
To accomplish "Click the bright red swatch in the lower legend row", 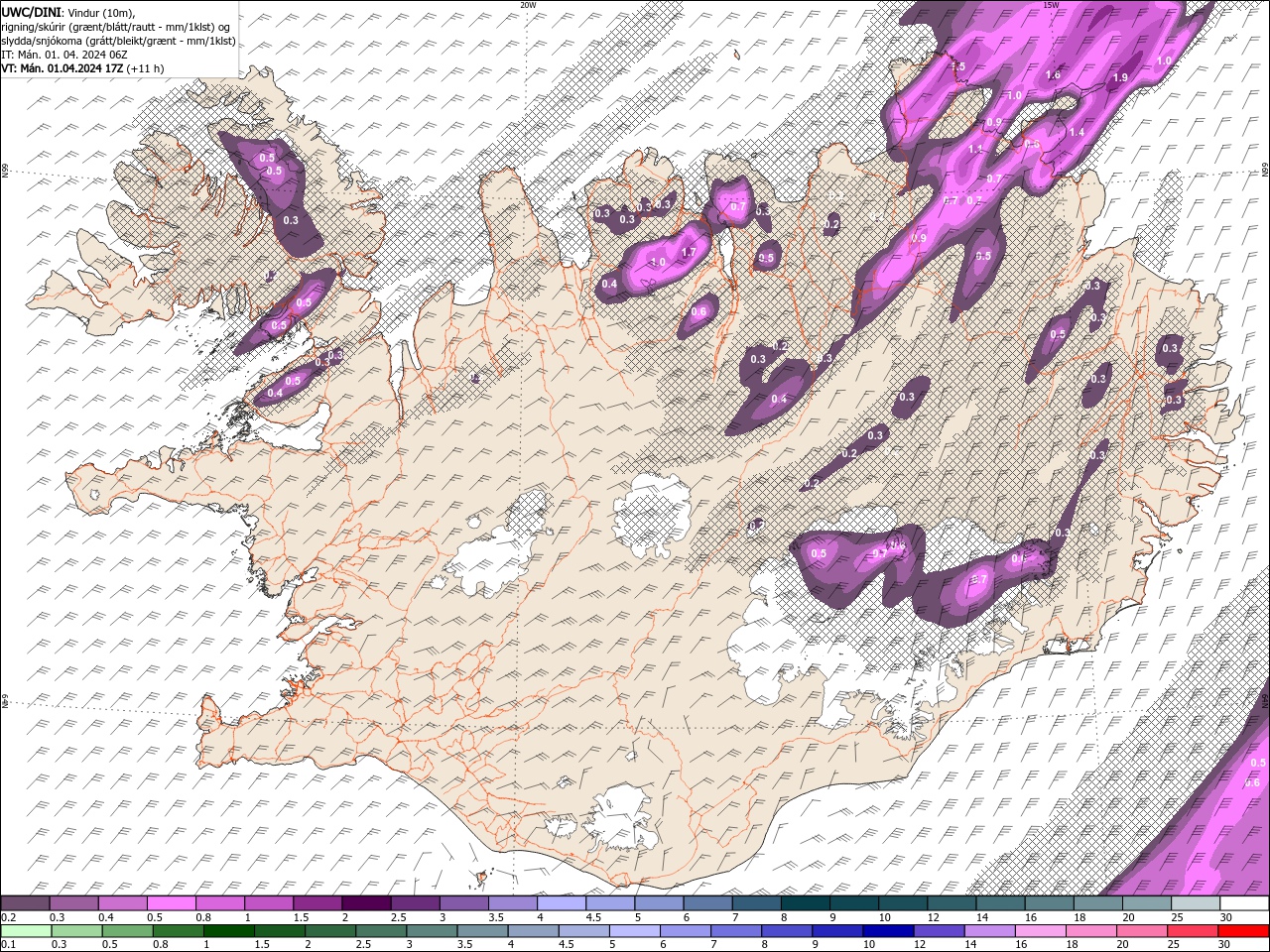I will point(1243,931).
